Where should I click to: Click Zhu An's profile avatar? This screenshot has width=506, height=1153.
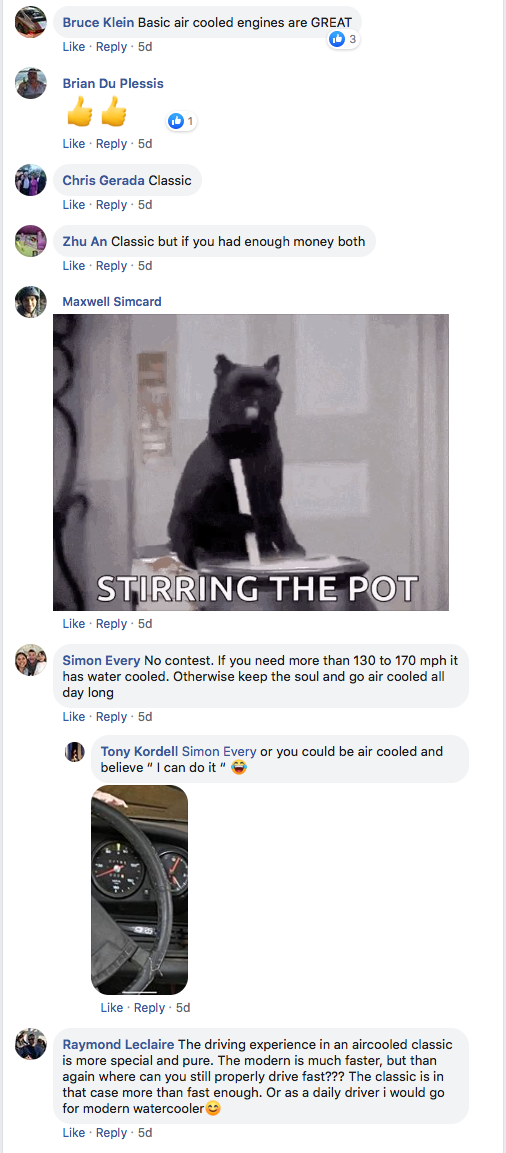tap(31, 241)
